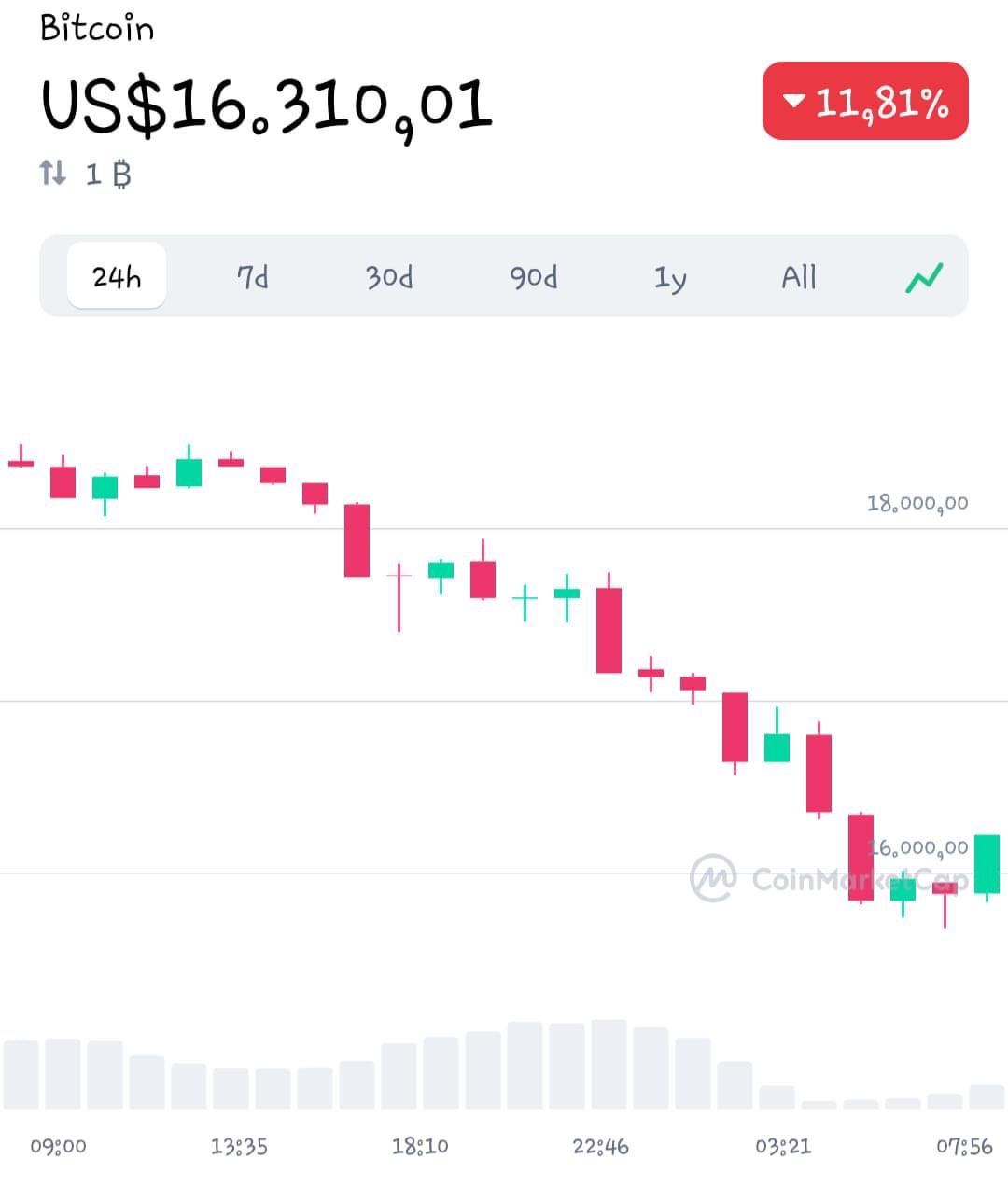Select the 24h time range tab
This screenshot has width=1008, height=1187.
click(117, 277)
